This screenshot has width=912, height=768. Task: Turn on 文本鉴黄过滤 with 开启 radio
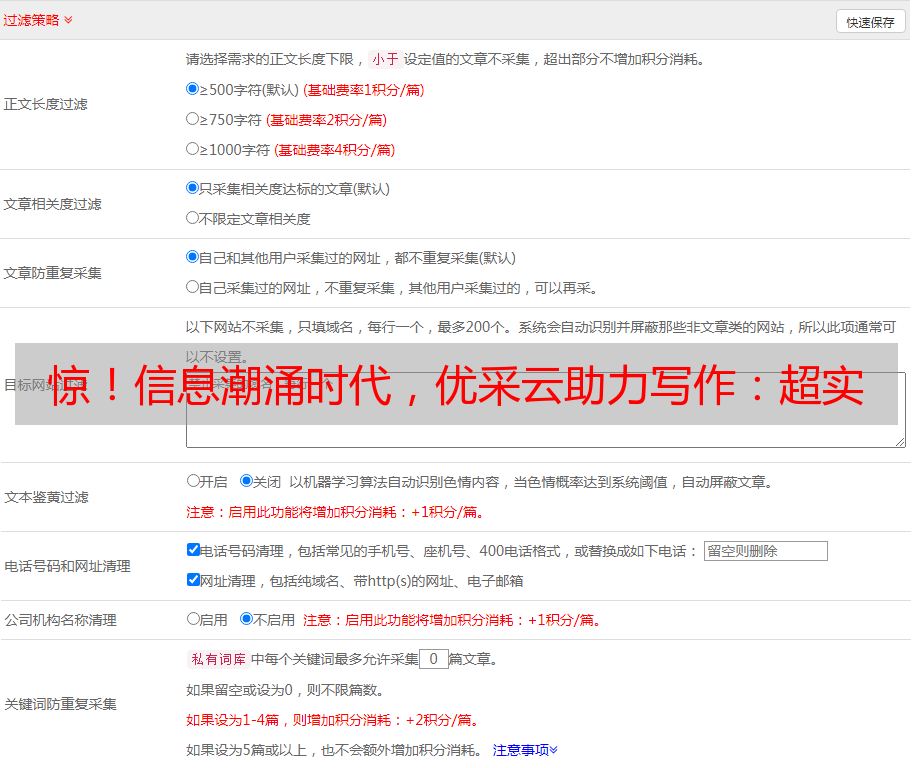(193, 481)
